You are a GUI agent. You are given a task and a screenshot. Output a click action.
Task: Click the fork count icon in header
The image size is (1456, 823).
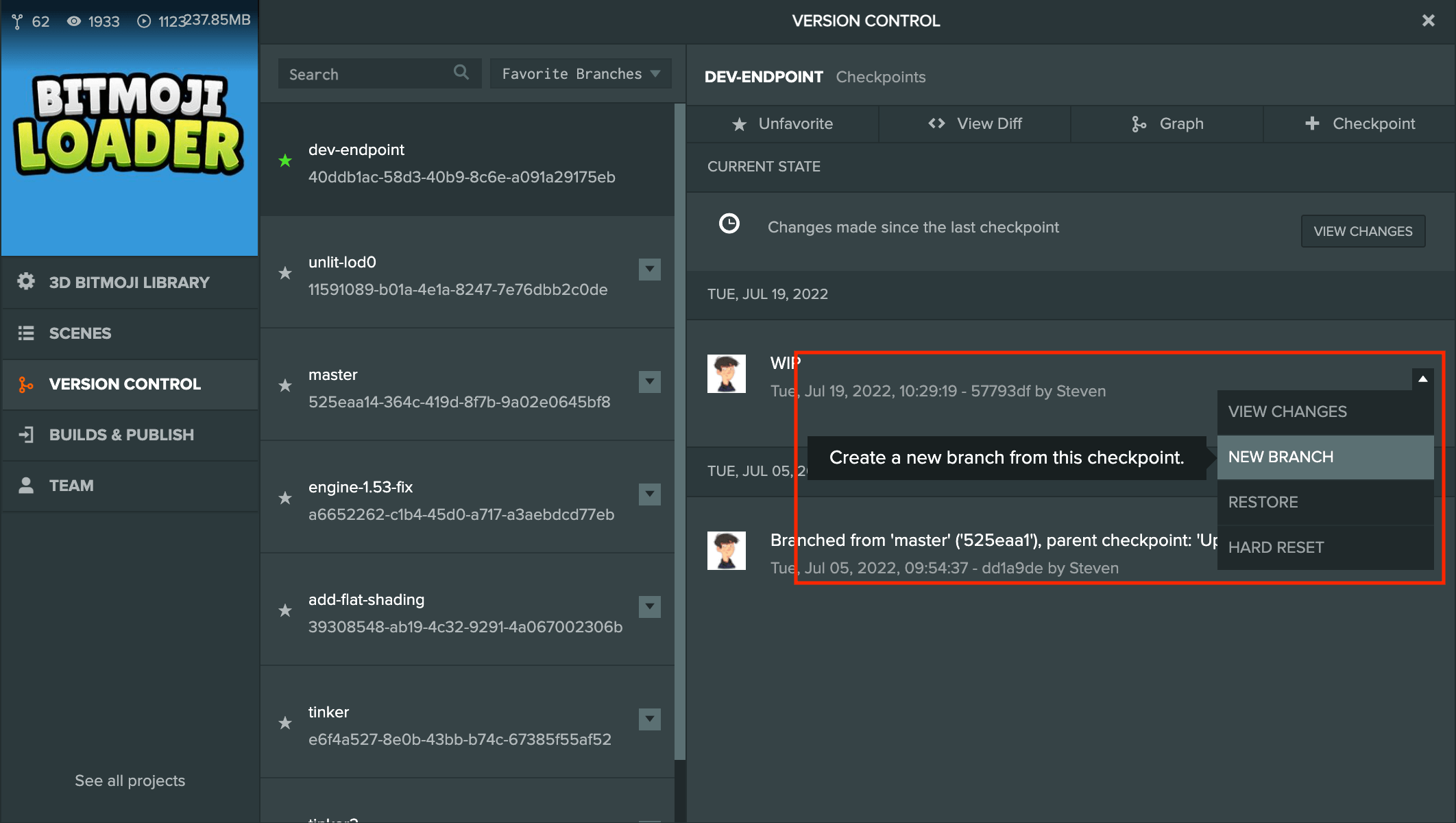pos(17,21)
